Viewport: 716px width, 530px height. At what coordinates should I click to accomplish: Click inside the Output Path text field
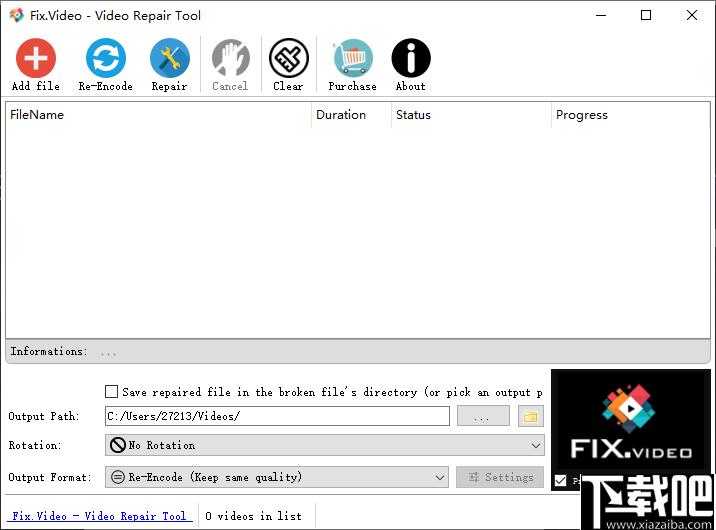coord(277,416)
